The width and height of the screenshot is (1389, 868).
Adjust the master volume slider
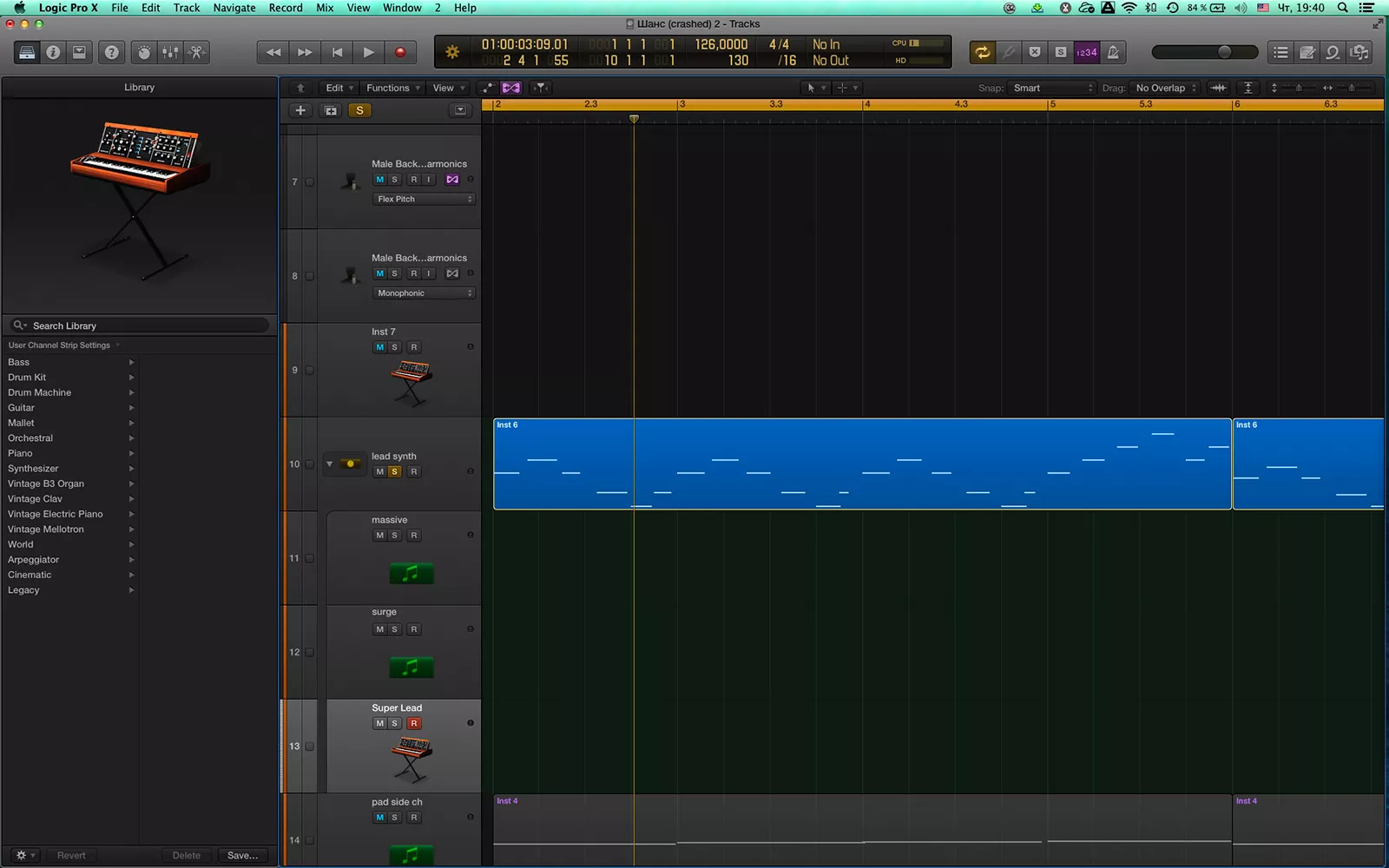(1224, 52)
